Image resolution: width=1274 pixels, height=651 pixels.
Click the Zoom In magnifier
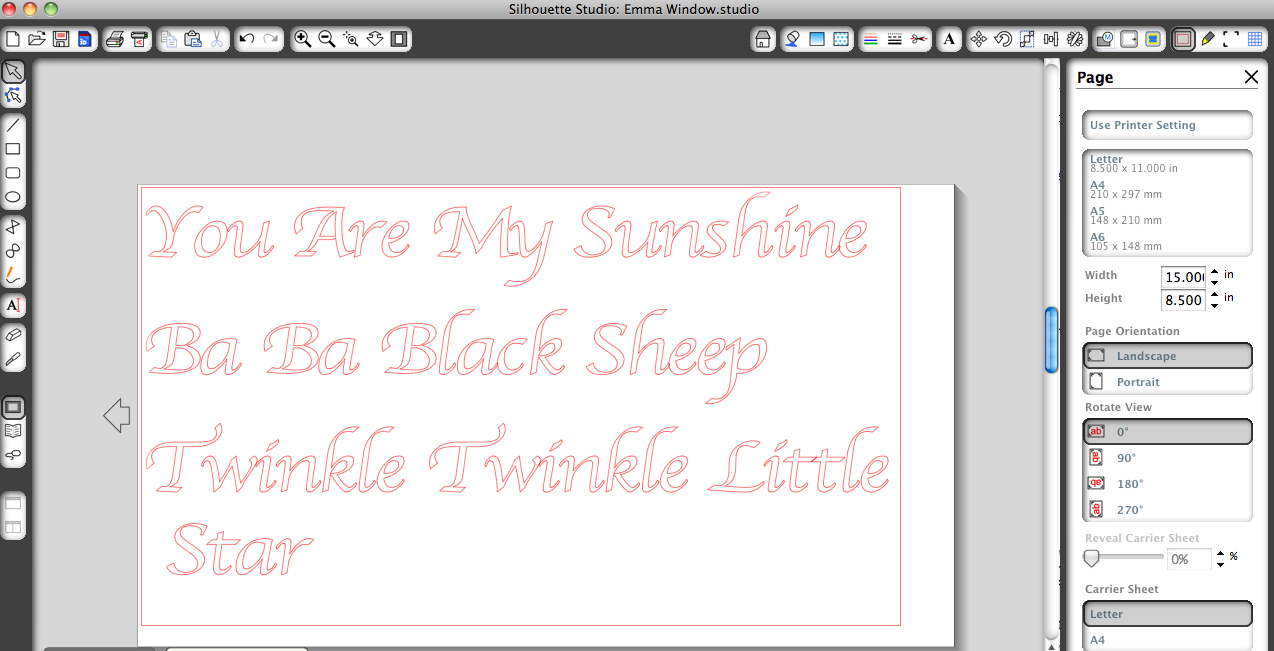click(302, 40)
